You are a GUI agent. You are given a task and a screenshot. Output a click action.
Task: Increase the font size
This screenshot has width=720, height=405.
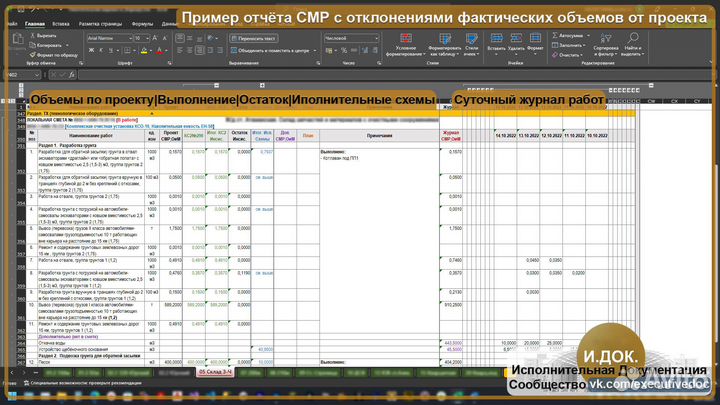(x=155, y=39)
